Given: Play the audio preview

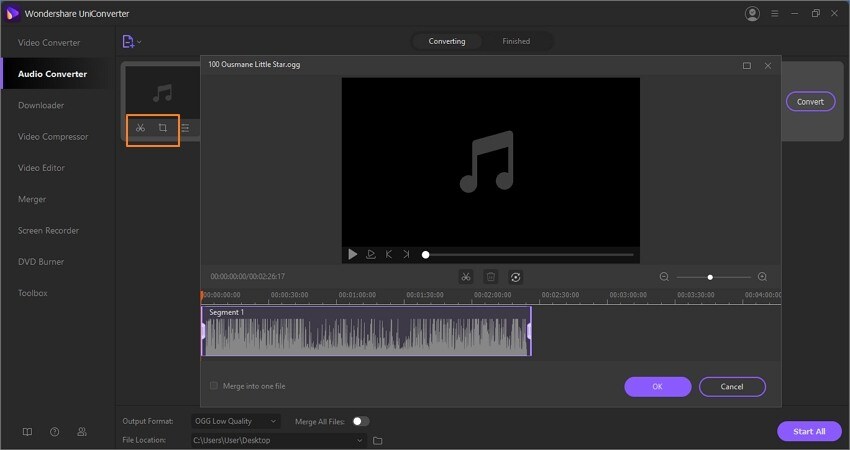Looking at the screenshot, I should 352,254.
